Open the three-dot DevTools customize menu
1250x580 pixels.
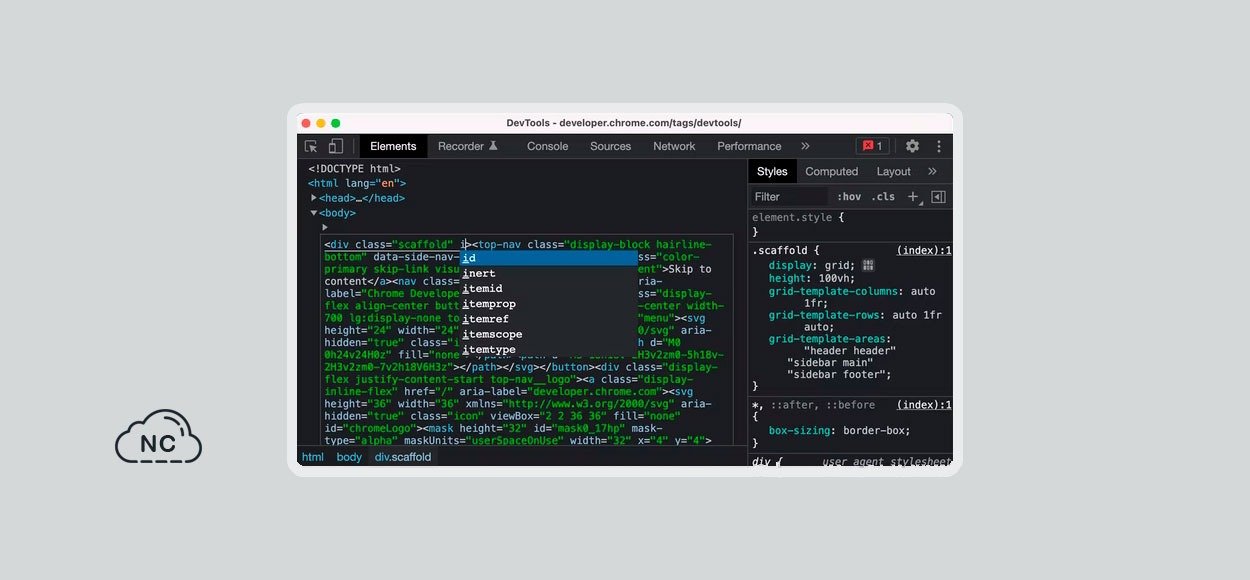938,146
